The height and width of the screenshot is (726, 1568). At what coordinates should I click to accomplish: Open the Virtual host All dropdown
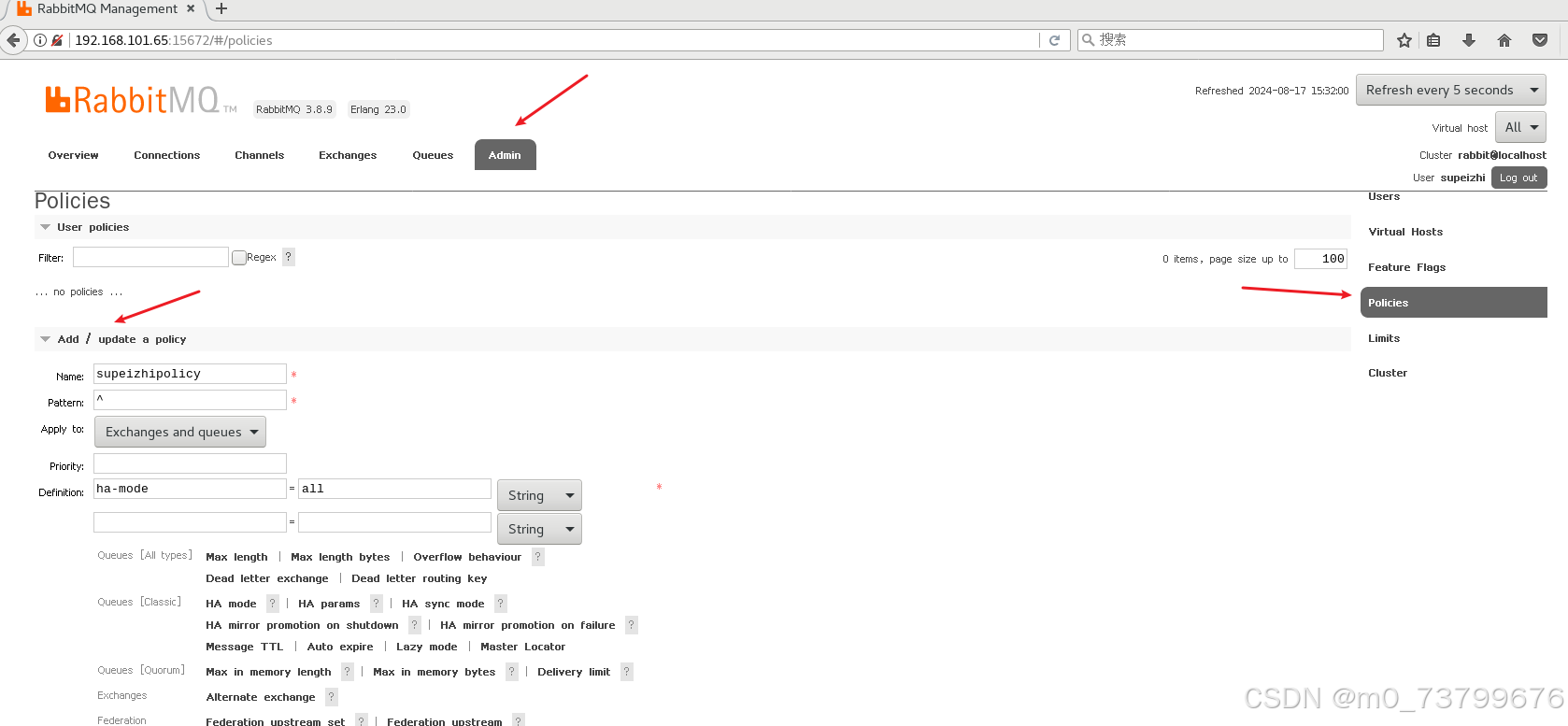point(1520,127)
